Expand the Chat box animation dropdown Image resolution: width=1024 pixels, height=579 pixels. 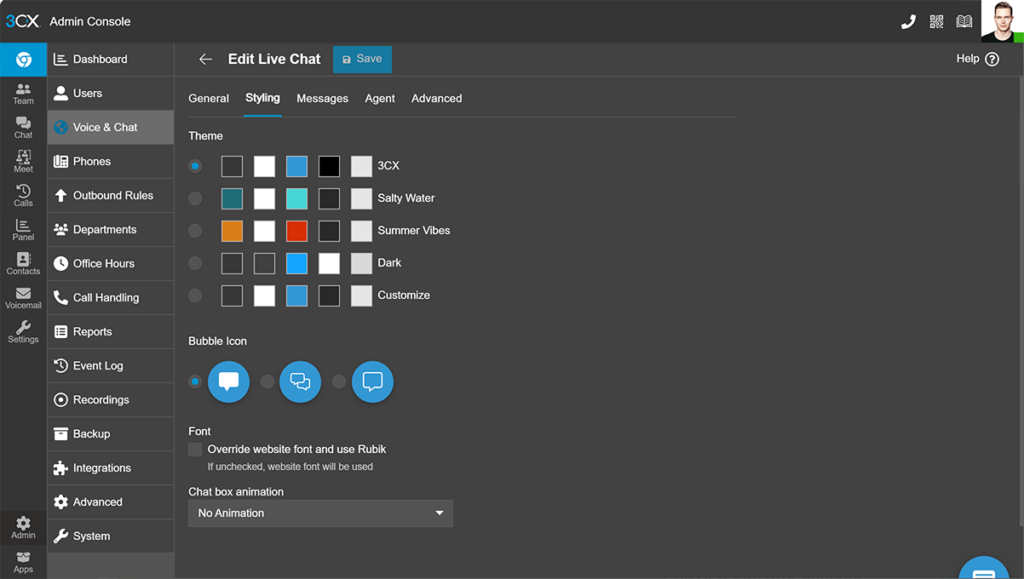[x=320, y=513]
